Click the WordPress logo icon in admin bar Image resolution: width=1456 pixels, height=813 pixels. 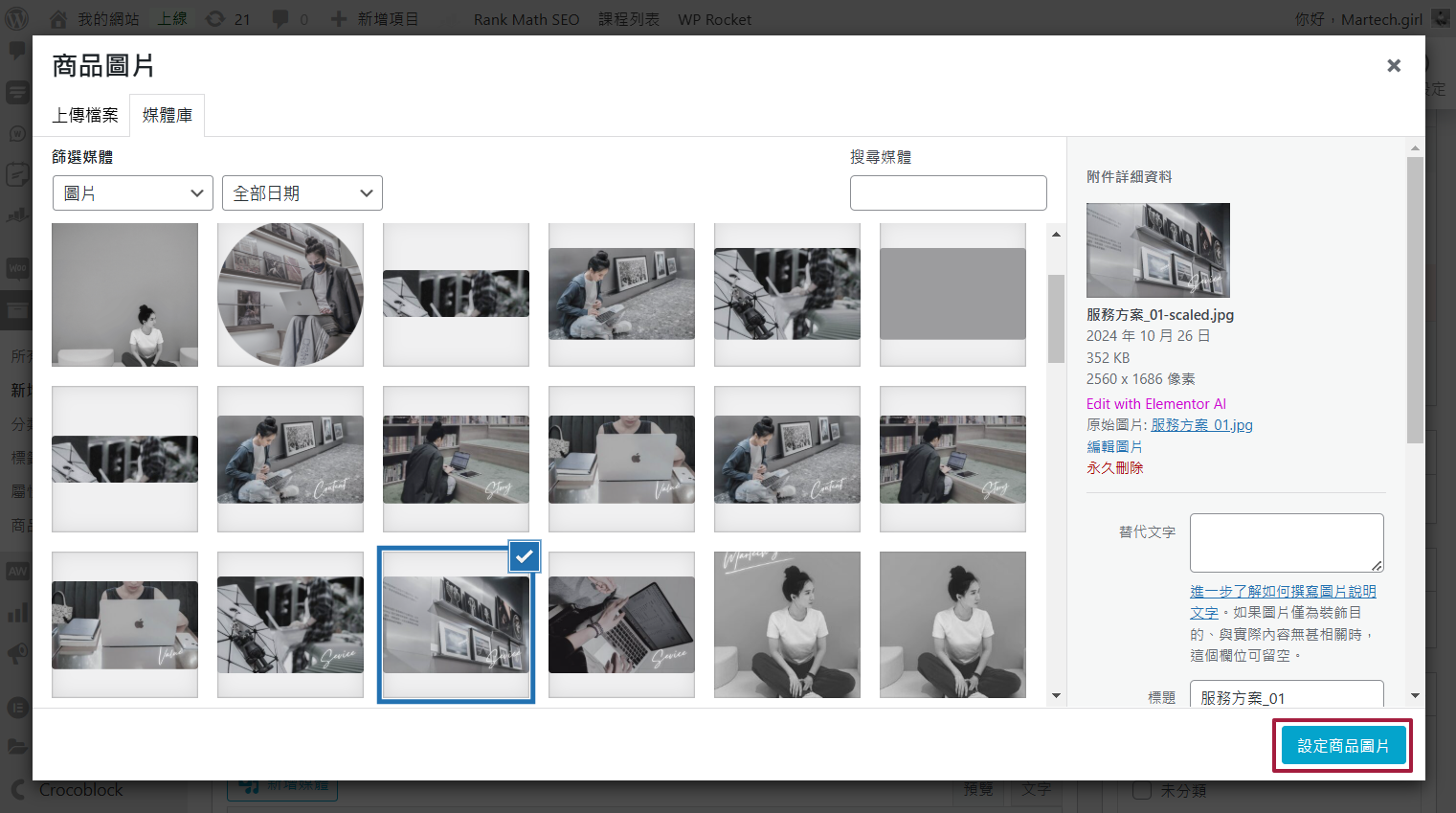17,18
